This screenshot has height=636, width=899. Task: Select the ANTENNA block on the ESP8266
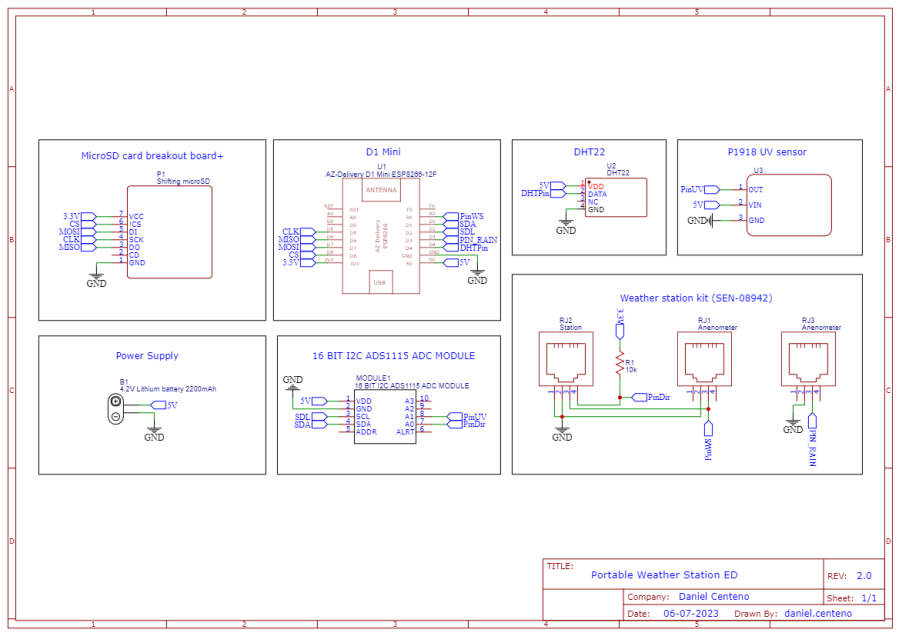[380, 190]
